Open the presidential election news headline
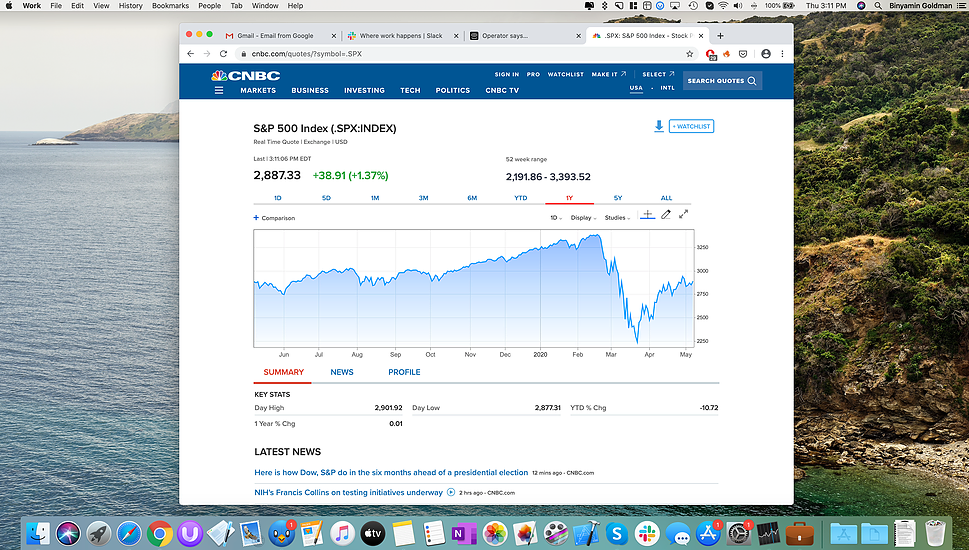 (391, 472)
